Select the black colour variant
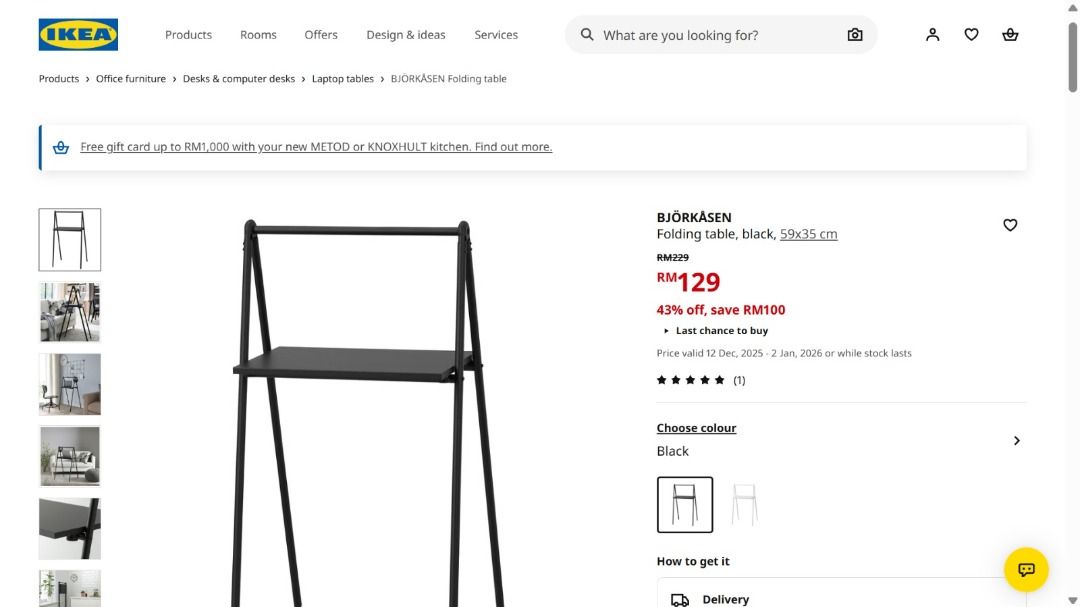 [685, 504]
